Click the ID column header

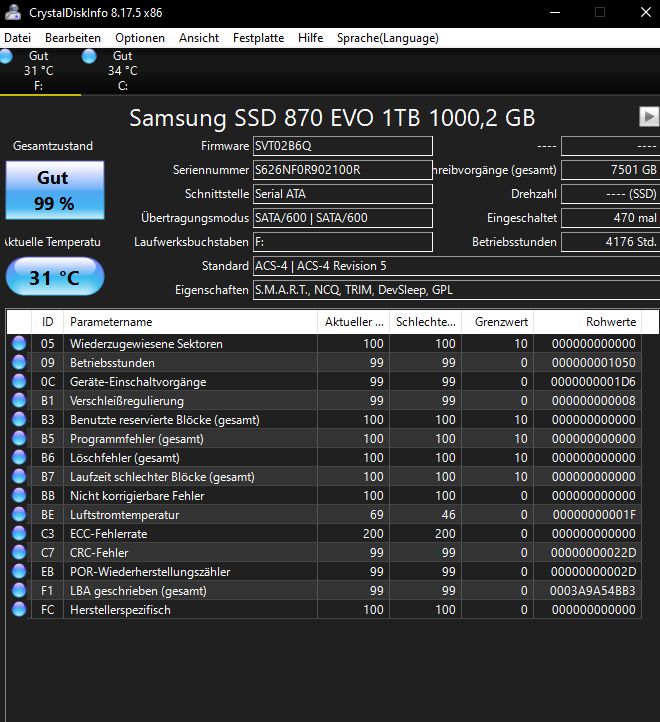pyautogui.click(x=47, y=322)
